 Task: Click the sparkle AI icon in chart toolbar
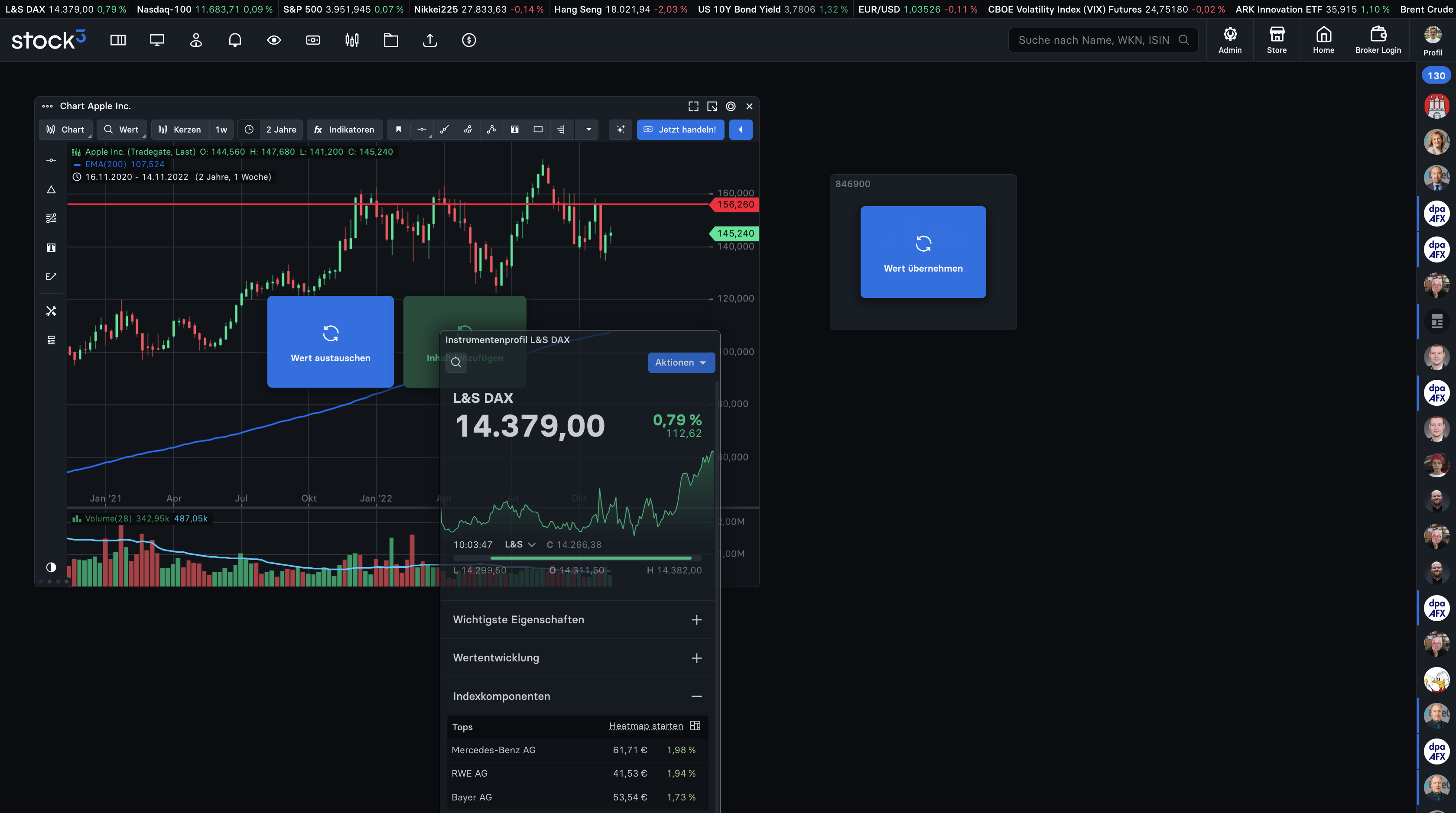tap(620, 130)
